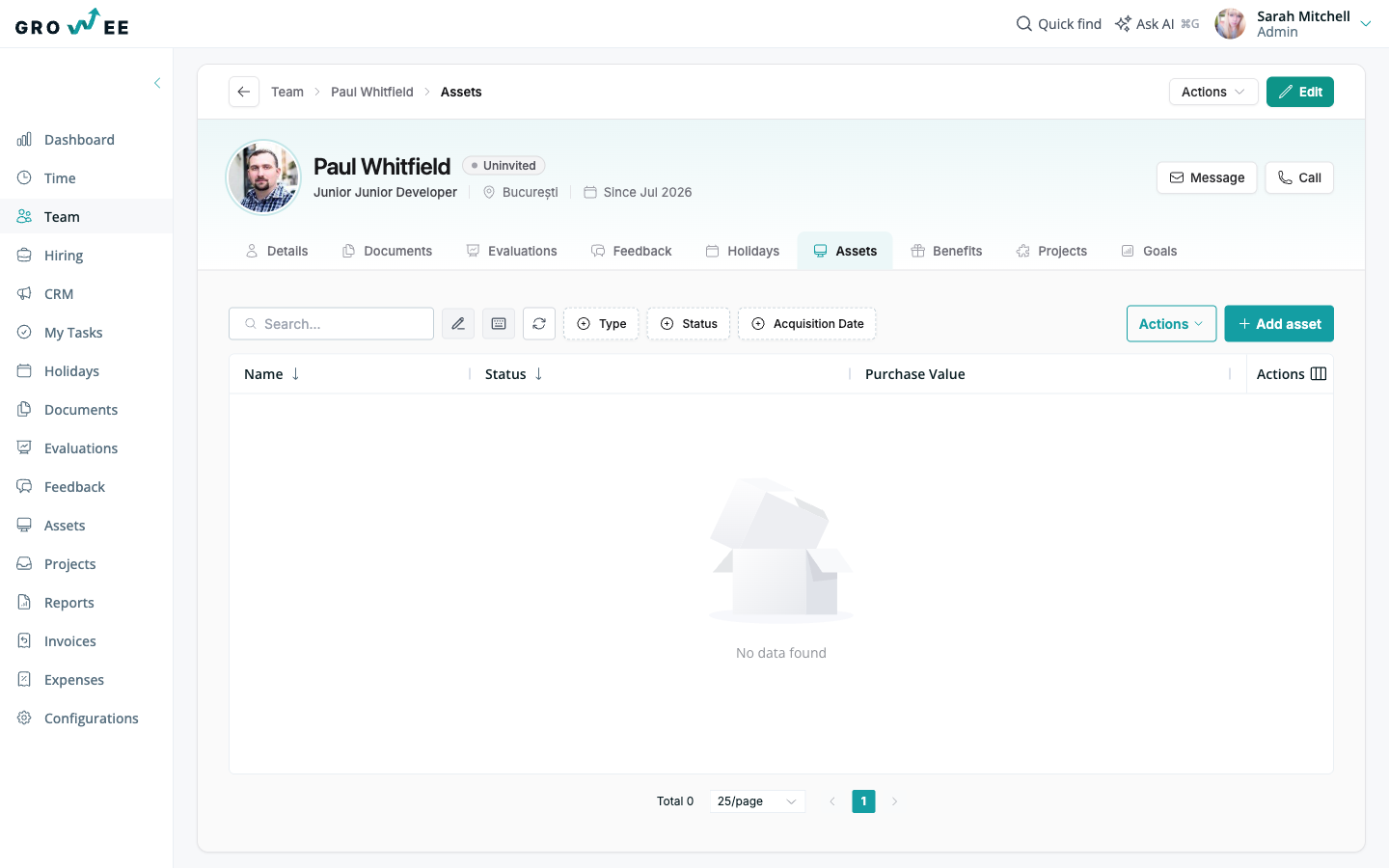Focus the asset Search field

click(x=331, y=324)
